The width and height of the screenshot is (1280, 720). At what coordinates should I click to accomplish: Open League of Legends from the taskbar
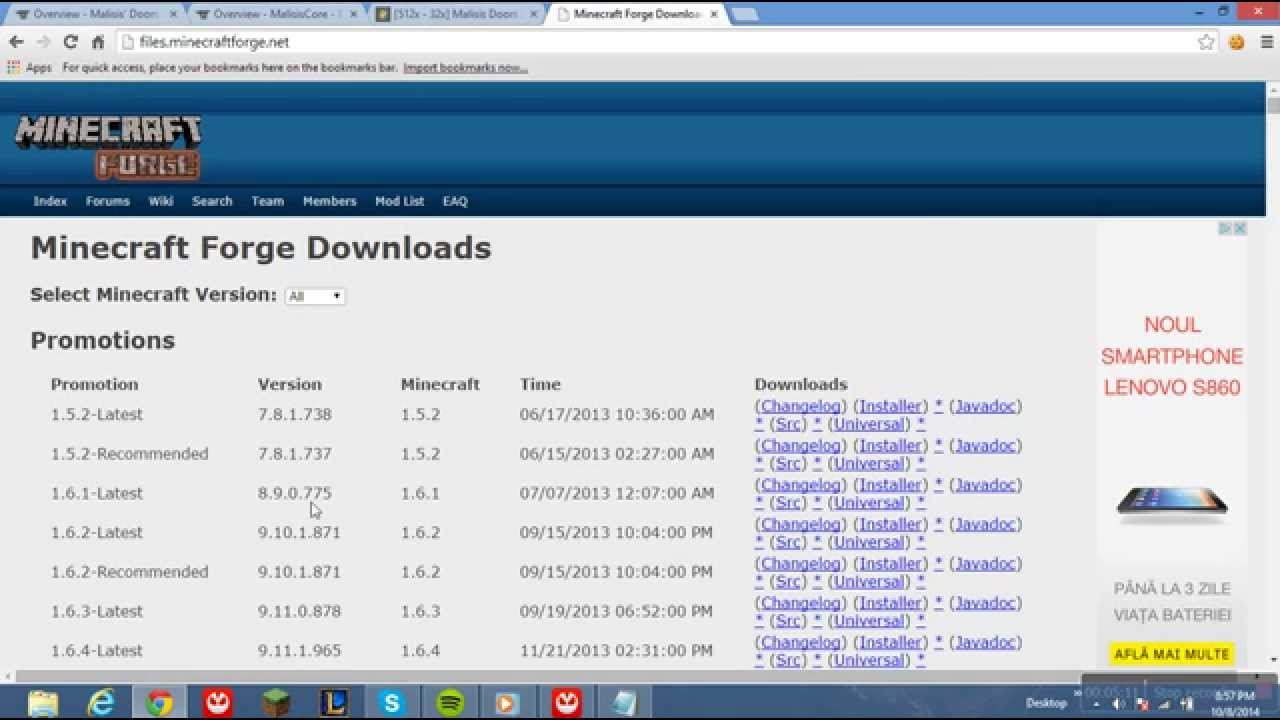[334, 703]
